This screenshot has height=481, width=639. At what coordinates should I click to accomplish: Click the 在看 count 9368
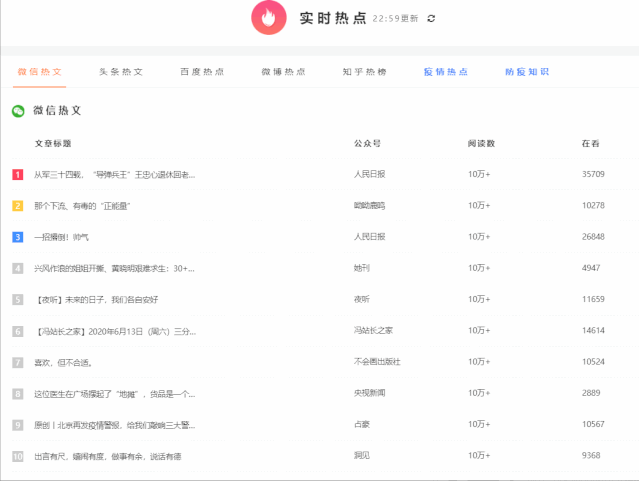point(591,456)
